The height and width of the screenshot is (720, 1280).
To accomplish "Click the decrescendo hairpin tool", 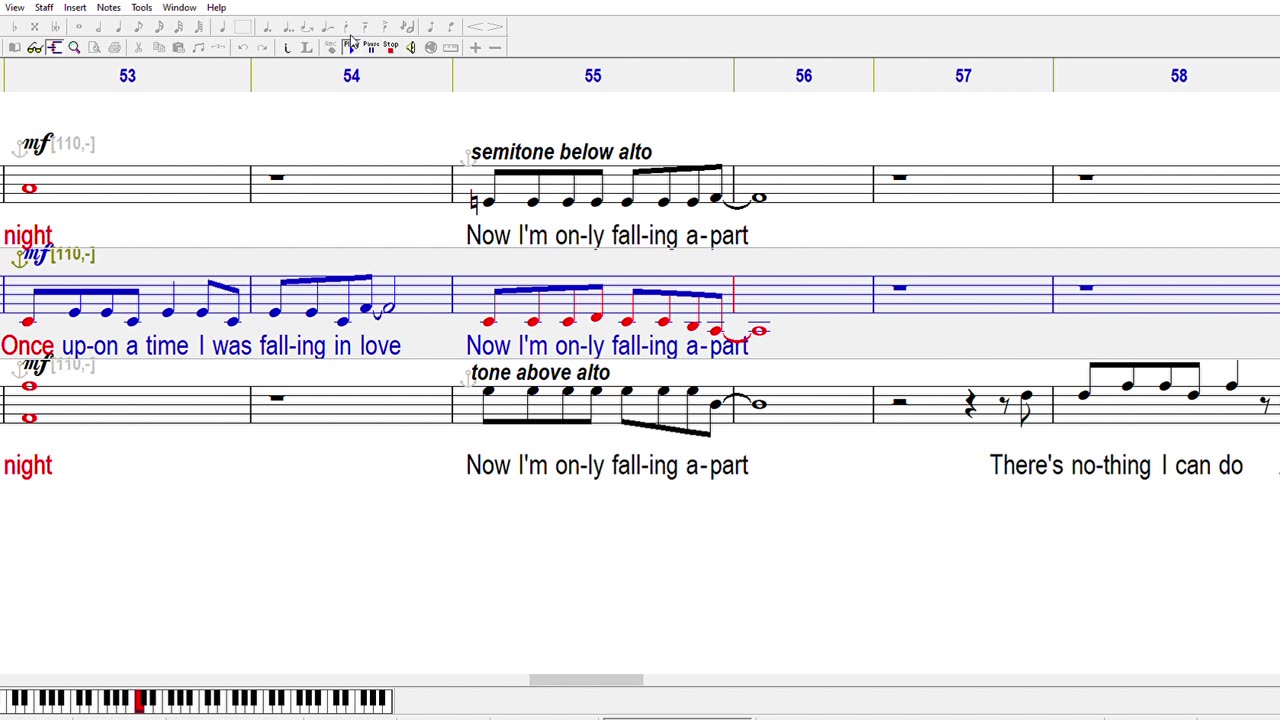I will [x=496, y=27].
